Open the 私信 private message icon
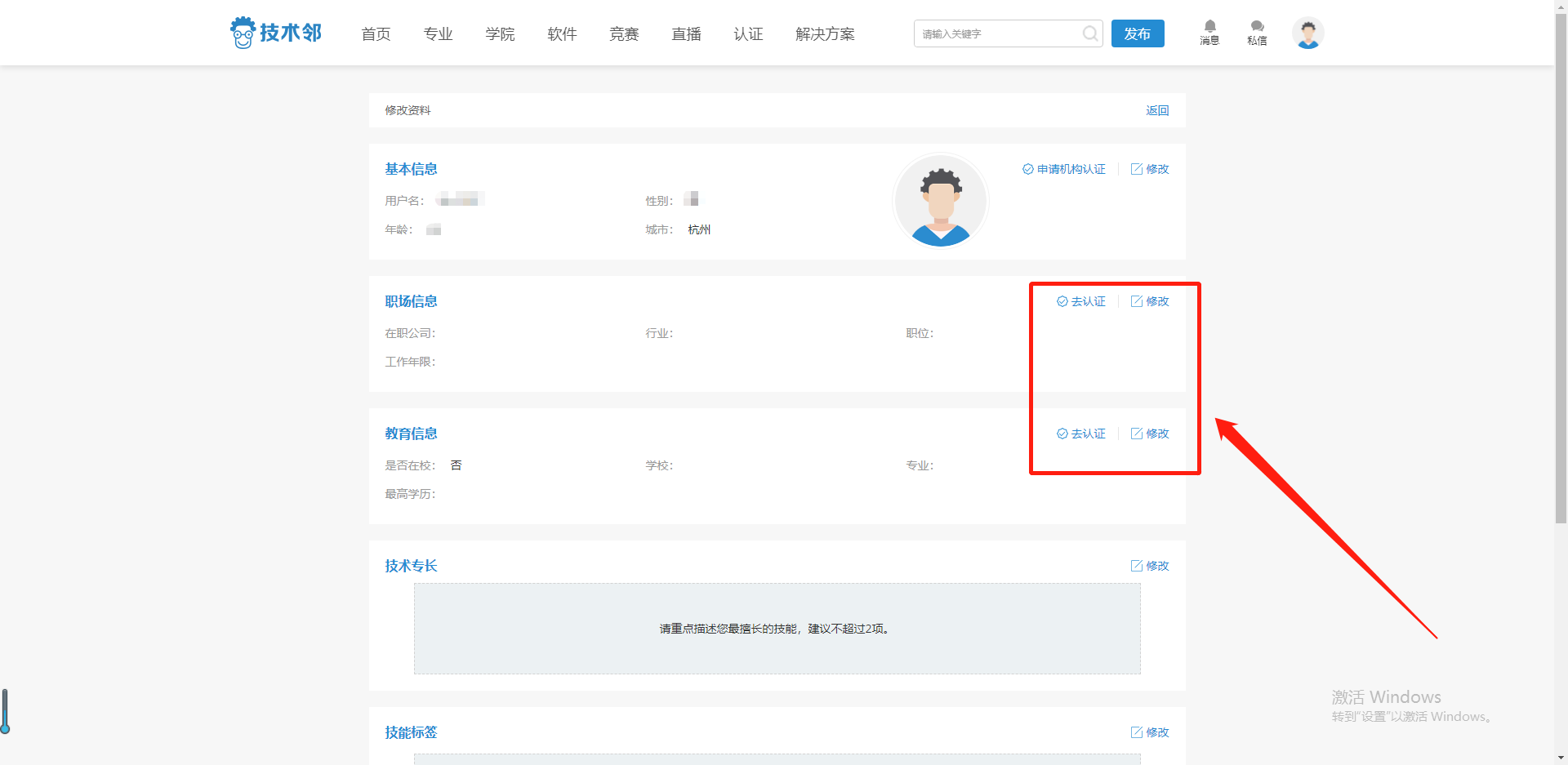This screenshot has height=765, width=1568. point(1257,31)
